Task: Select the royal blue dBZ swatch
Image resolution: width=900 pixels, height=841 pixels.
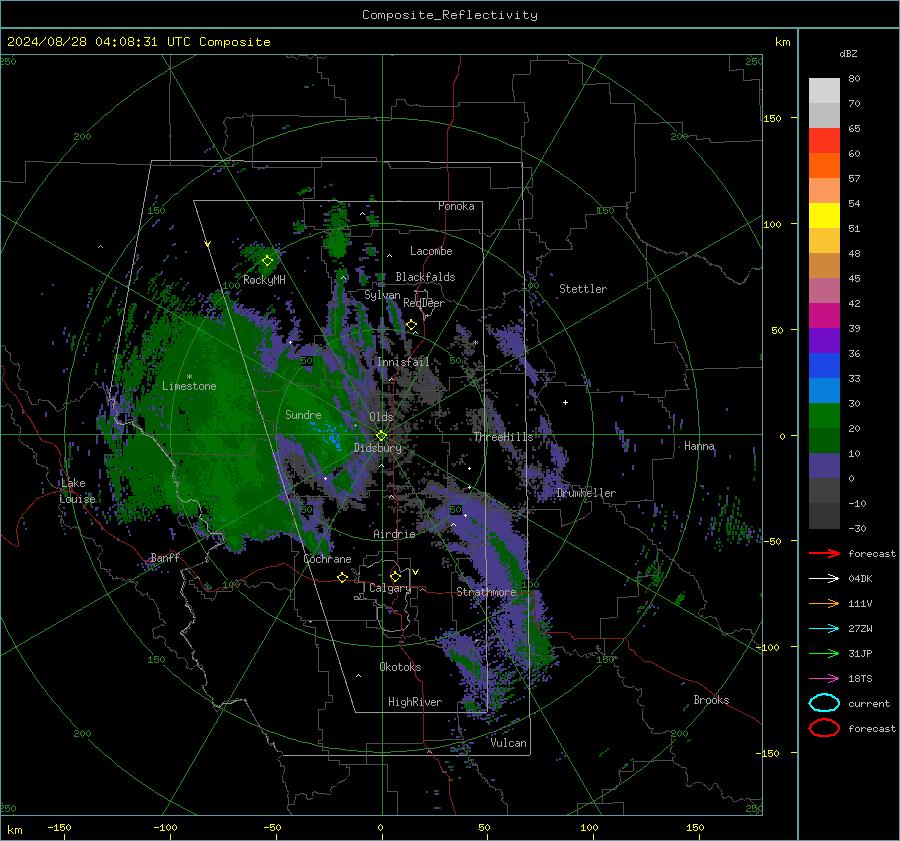Action: click(x=824, y=365)
